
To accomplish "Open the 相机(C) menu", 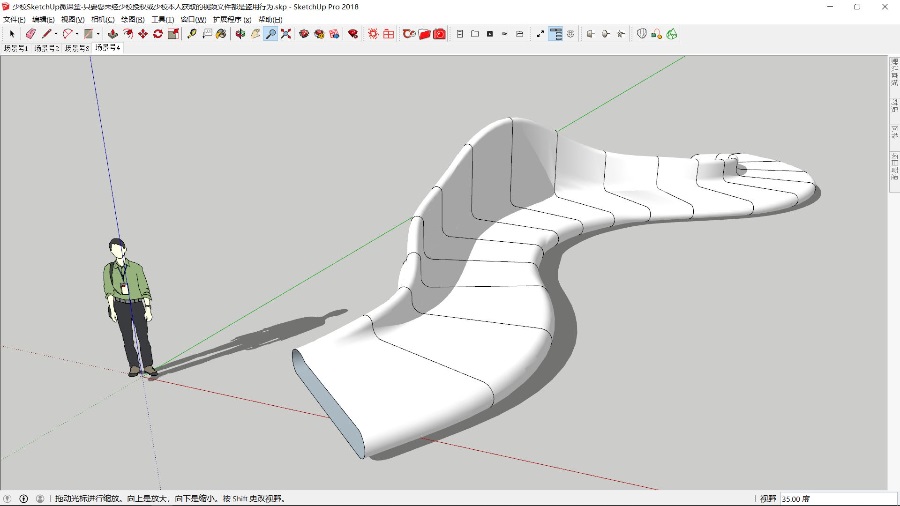I will point(103,20).
